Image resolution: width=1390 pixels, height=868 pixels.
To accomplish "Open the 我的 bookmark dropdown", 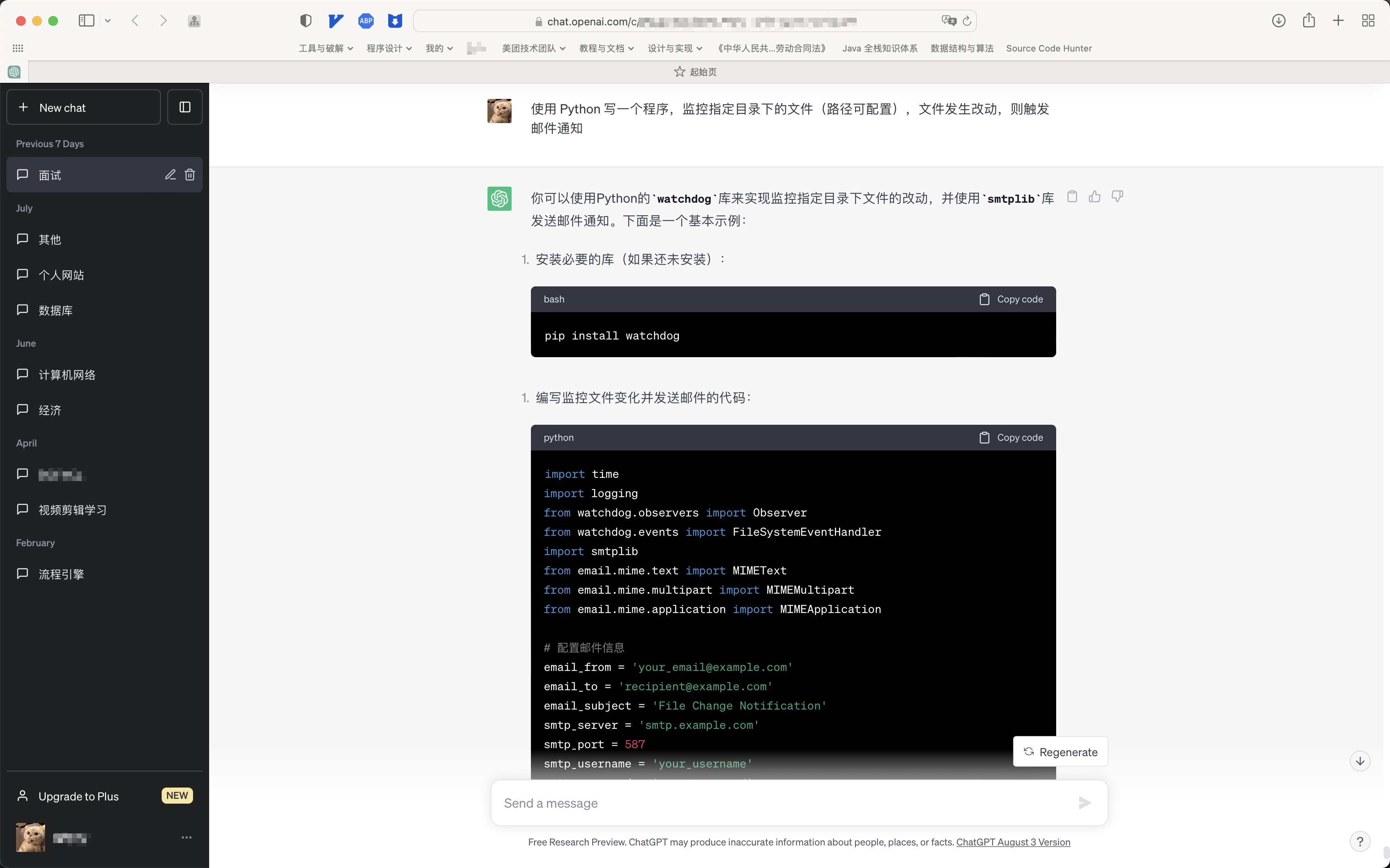I will tap(438, 48).
